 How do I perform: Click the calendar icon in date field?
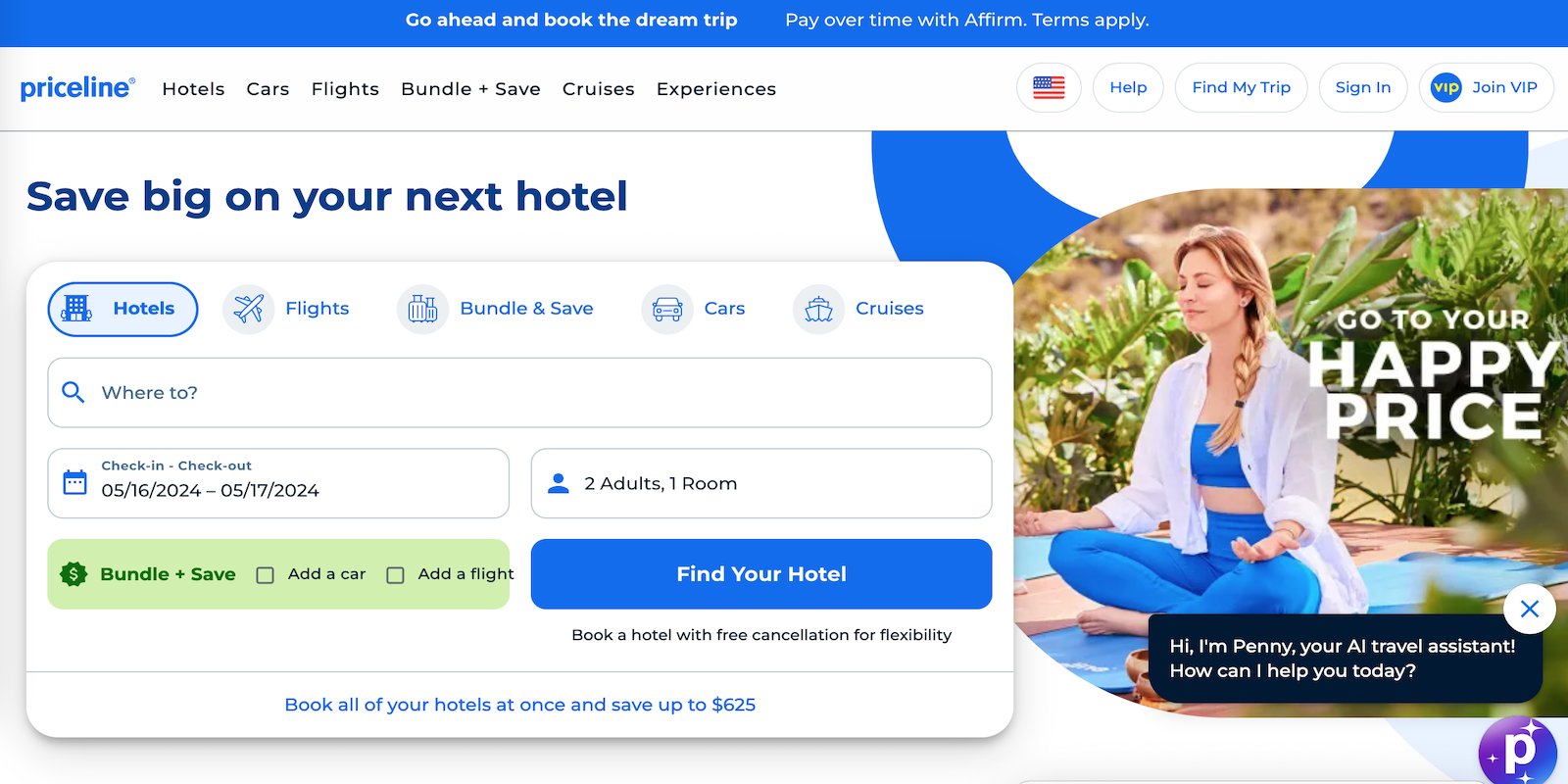click(74, 482)
